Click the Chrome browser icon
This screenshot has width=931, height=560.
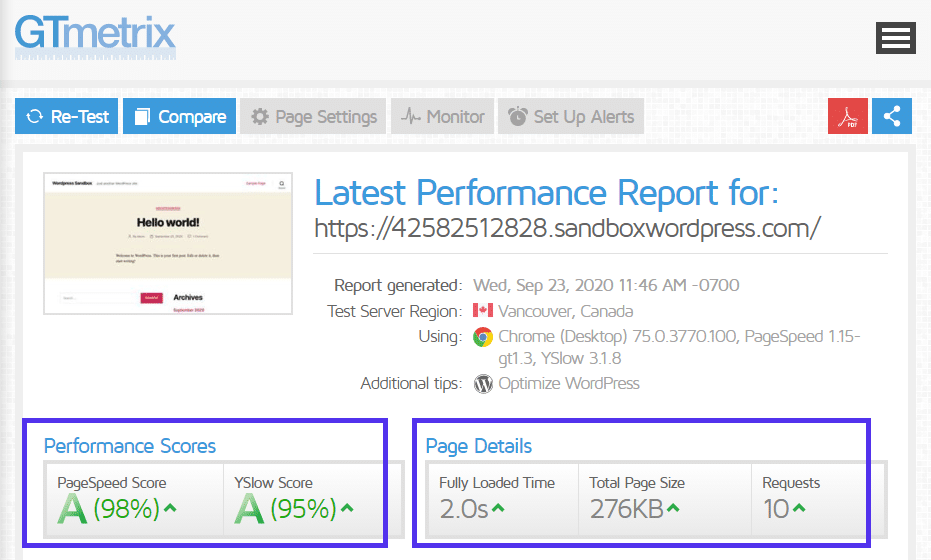pyautogui.click(x=483, y=337)
